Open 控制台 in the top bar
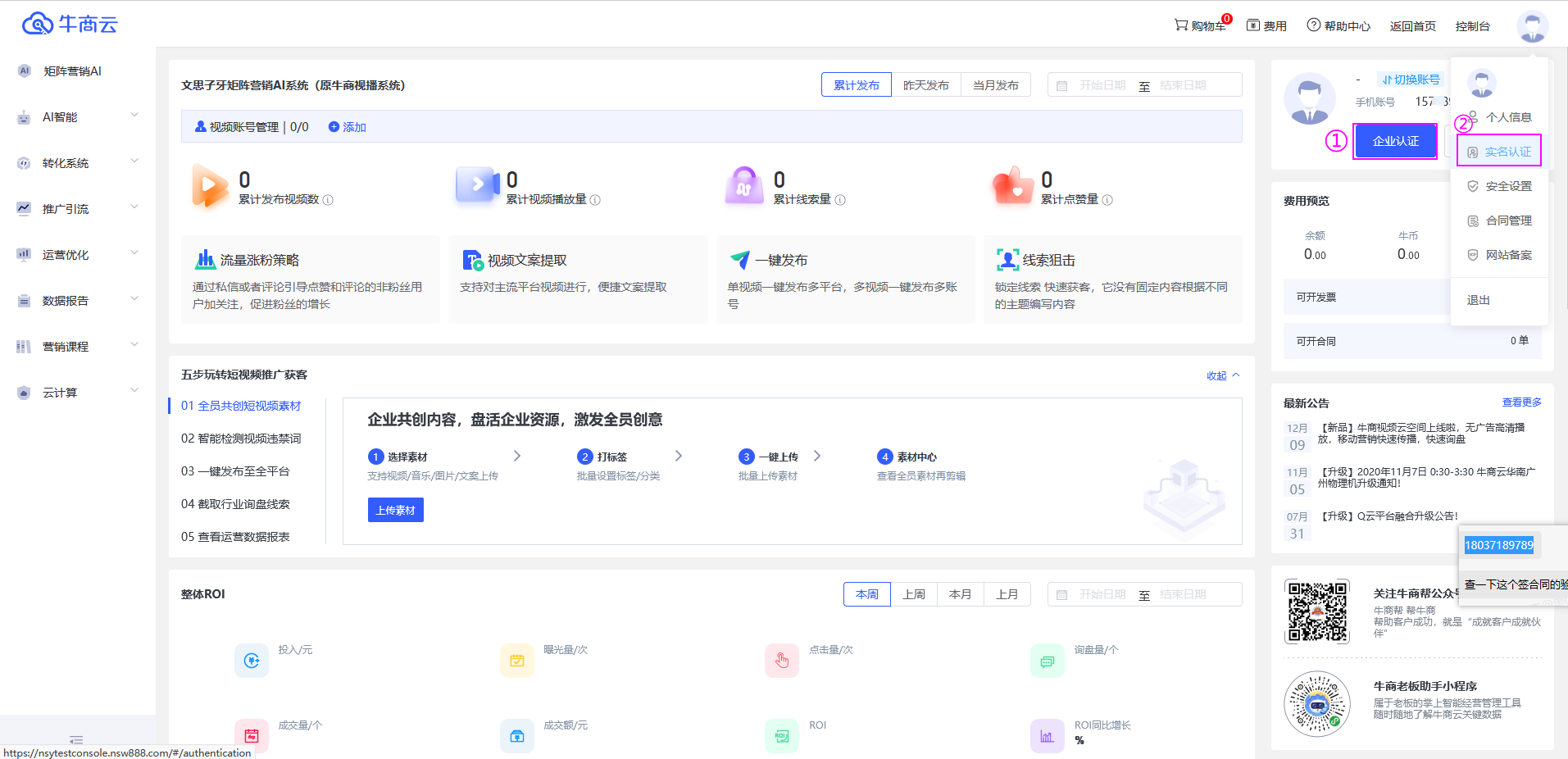The image size is (1568, 759). 1472,26
